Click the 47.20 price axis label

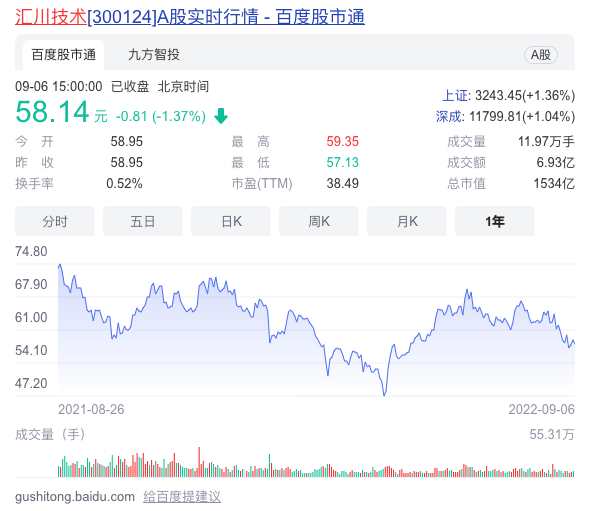coord(31,383)
